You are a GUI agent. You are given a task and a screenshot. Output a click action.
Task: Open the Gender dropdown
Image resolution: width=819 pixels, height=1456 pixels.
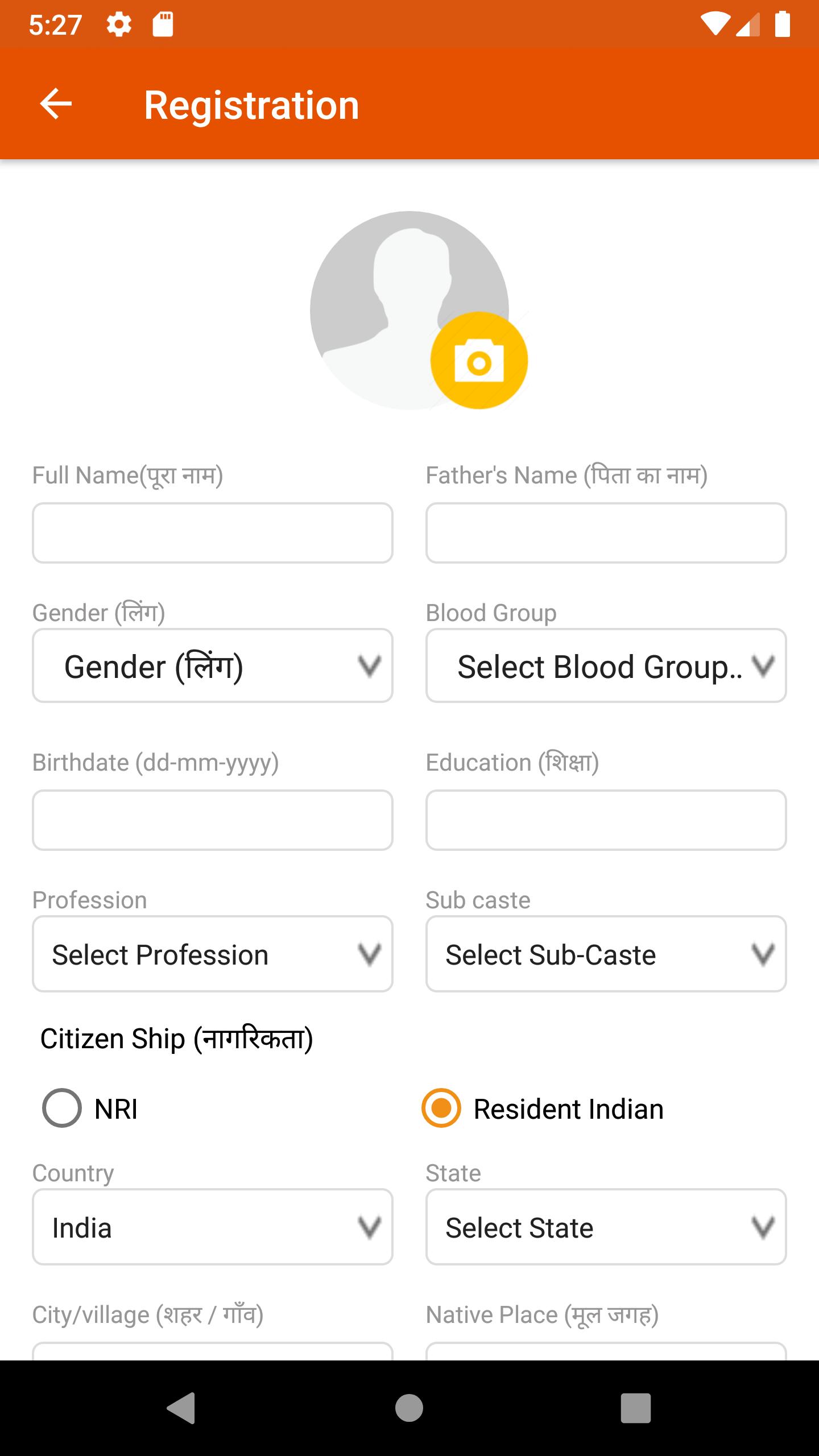tap(213, 665)
